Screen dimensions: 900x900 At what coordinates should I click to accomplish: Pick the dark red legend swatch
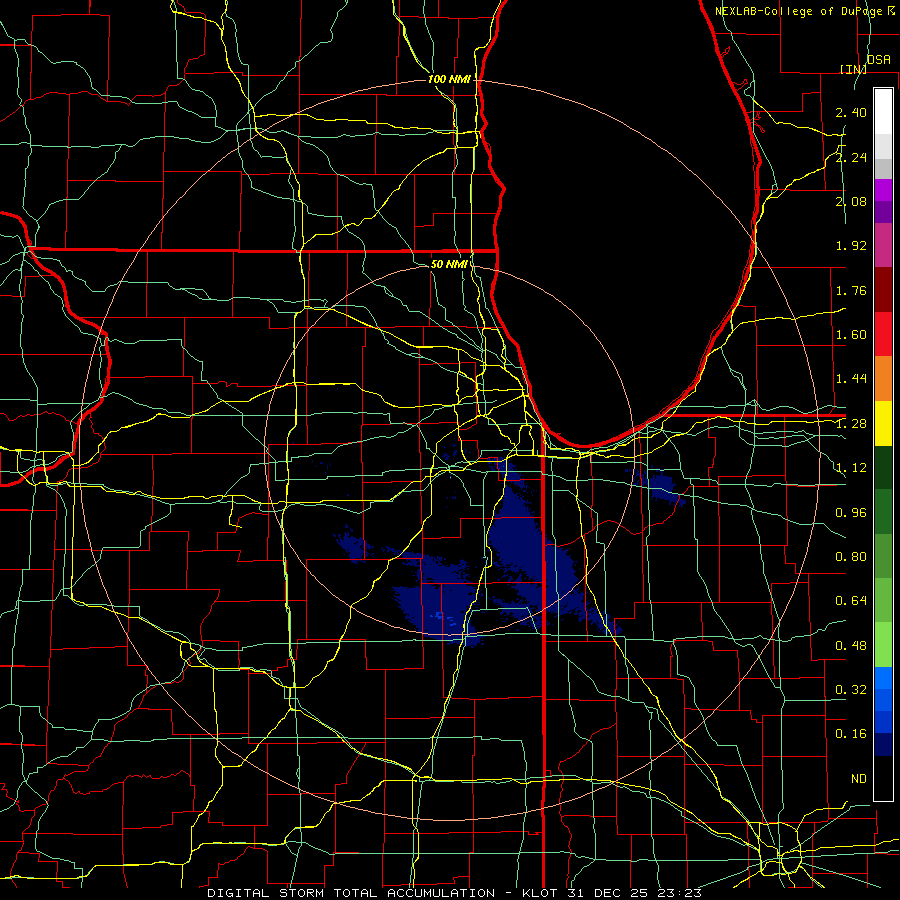tap(883, 290)
